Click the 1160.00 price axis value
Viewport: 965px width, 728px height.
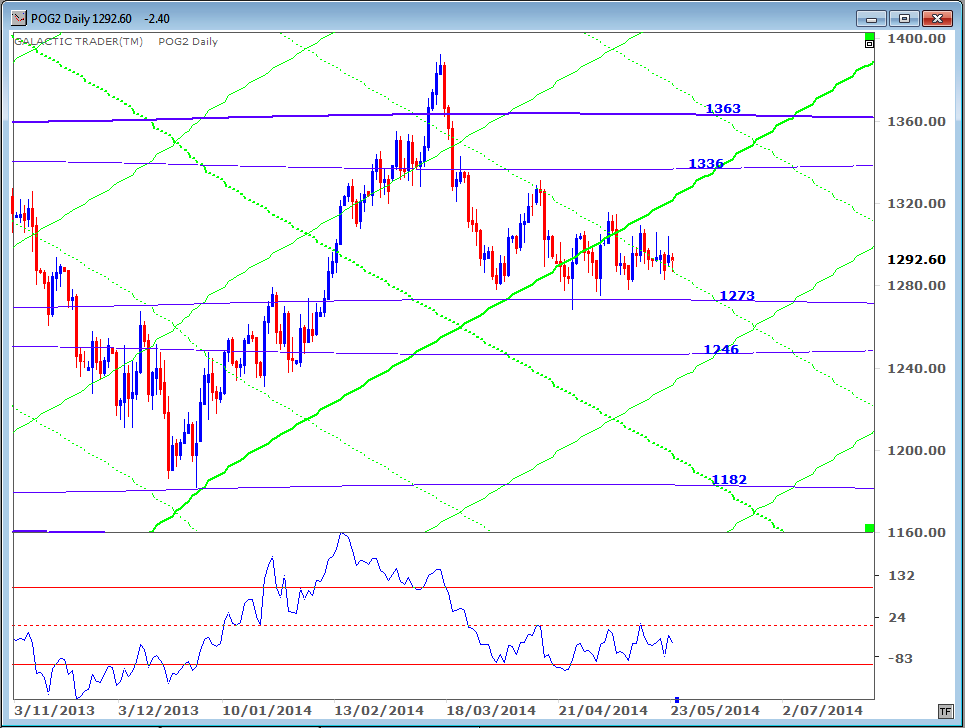[916, 532]
